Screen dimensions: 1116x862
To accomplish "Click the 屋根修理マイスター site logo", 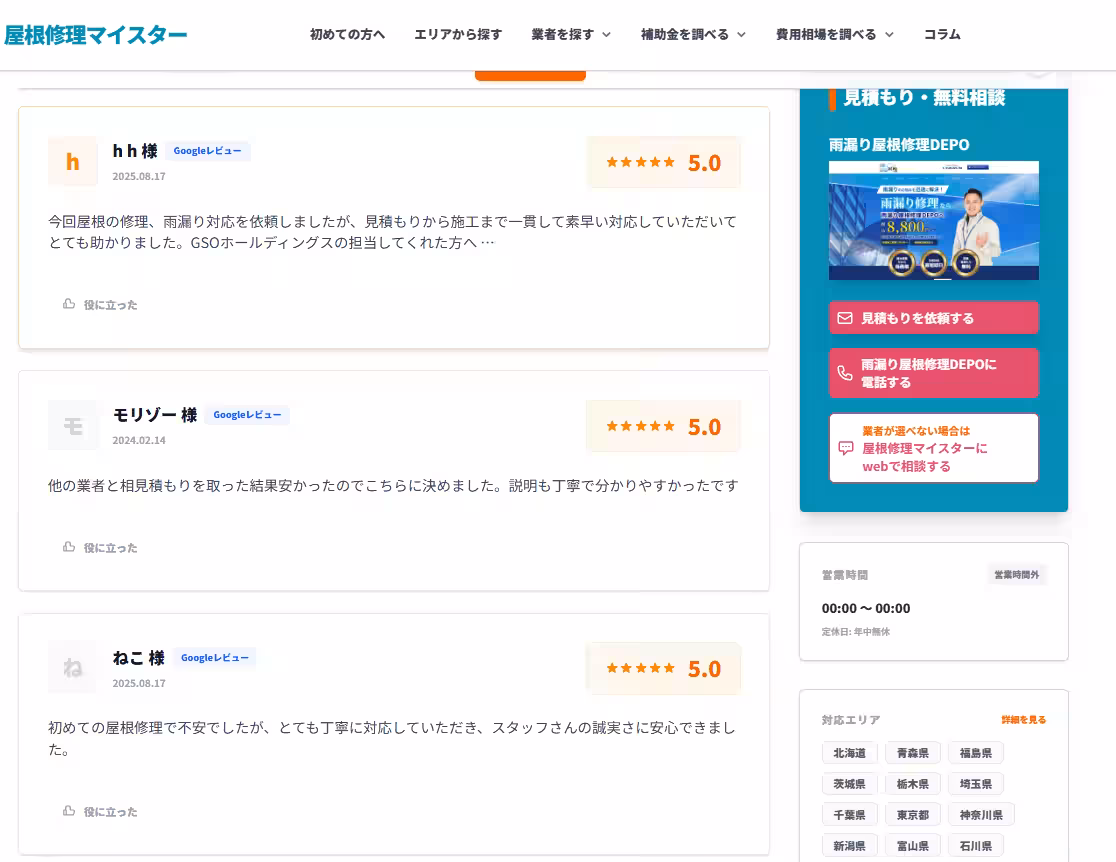I will (96, 34).
